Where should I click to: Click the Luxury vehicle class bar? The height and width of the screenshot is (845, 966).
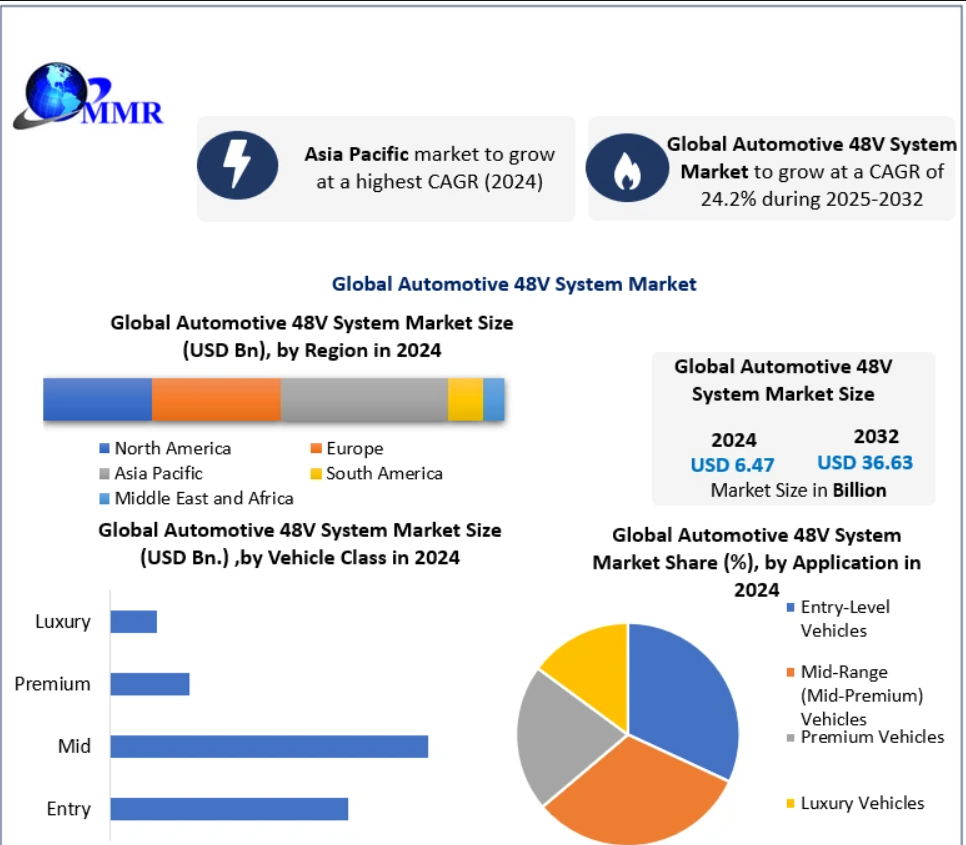pyautogui.click(x=133, y=621)
